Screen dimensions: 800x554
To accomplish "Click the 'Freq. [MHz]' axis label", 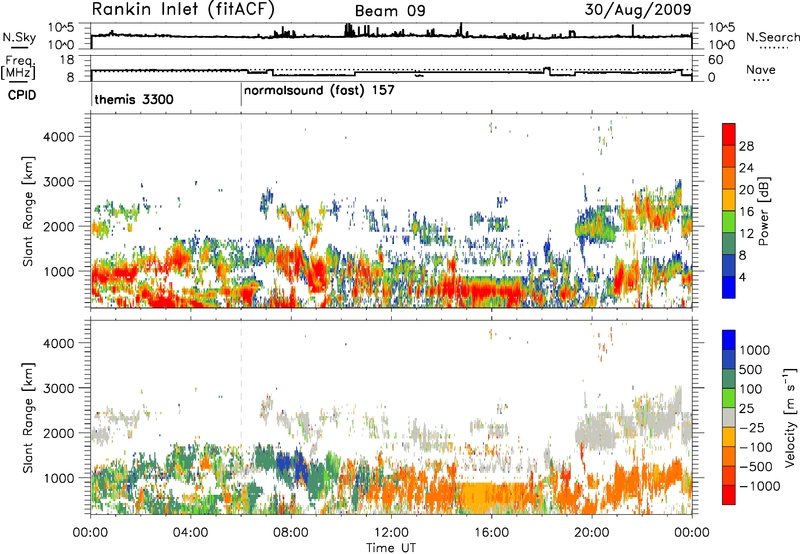I will 19,68.
